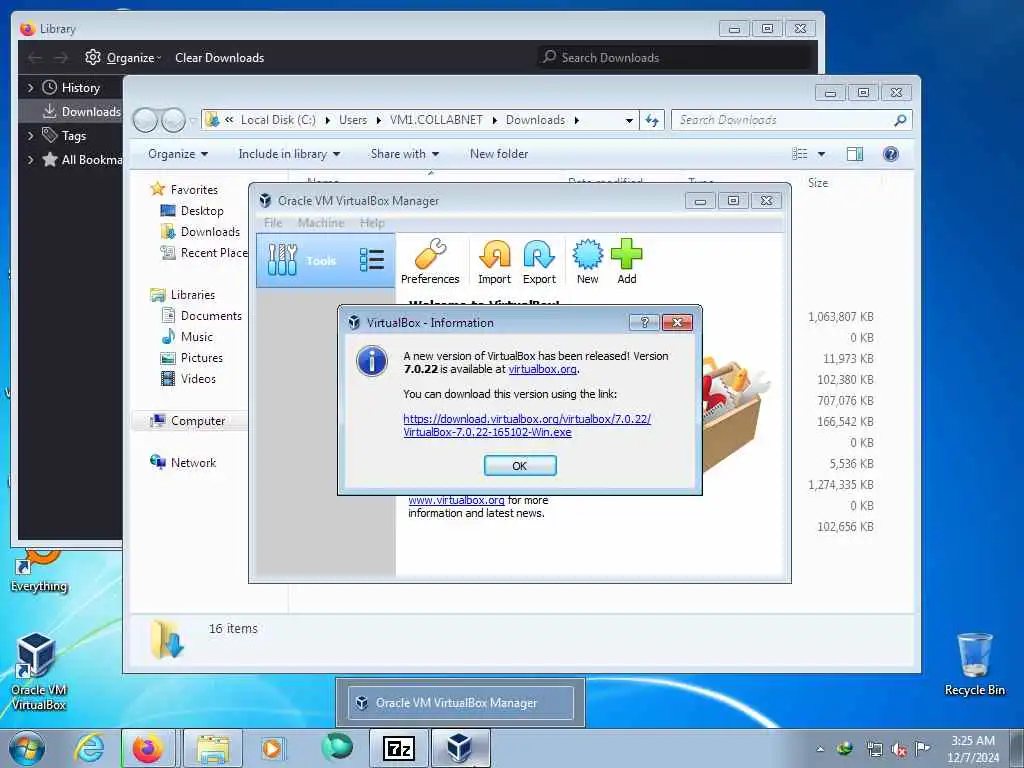Open the www.virtualbox.org link in Manager
Screen dimensions: 1024x768
[456, 500]
